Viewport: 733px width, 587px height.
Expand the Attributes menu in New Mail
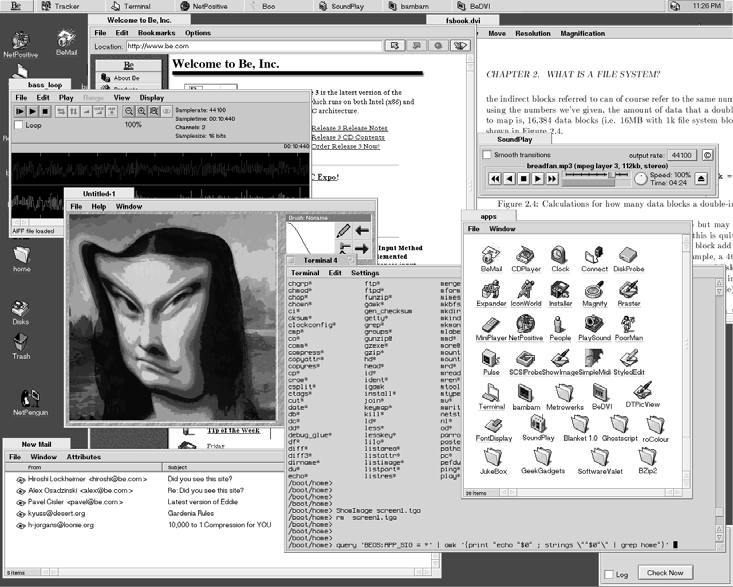coord(83,456)
